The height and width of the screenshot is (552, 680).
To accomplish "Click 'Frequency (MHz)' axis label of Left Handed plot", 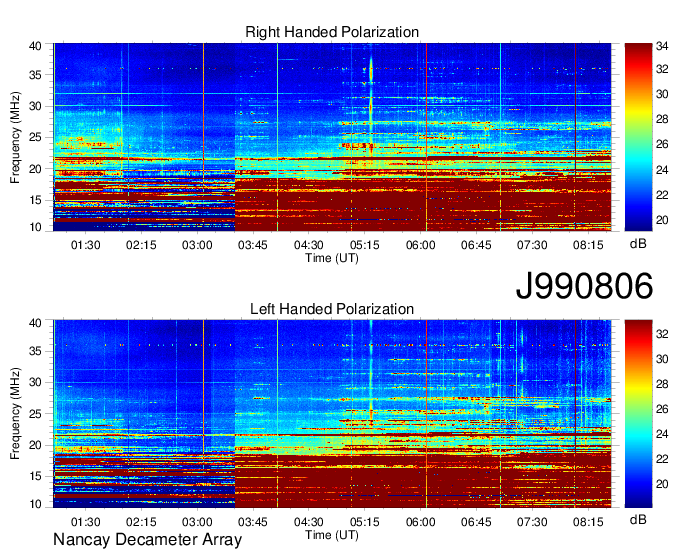I will click(15, 414).
